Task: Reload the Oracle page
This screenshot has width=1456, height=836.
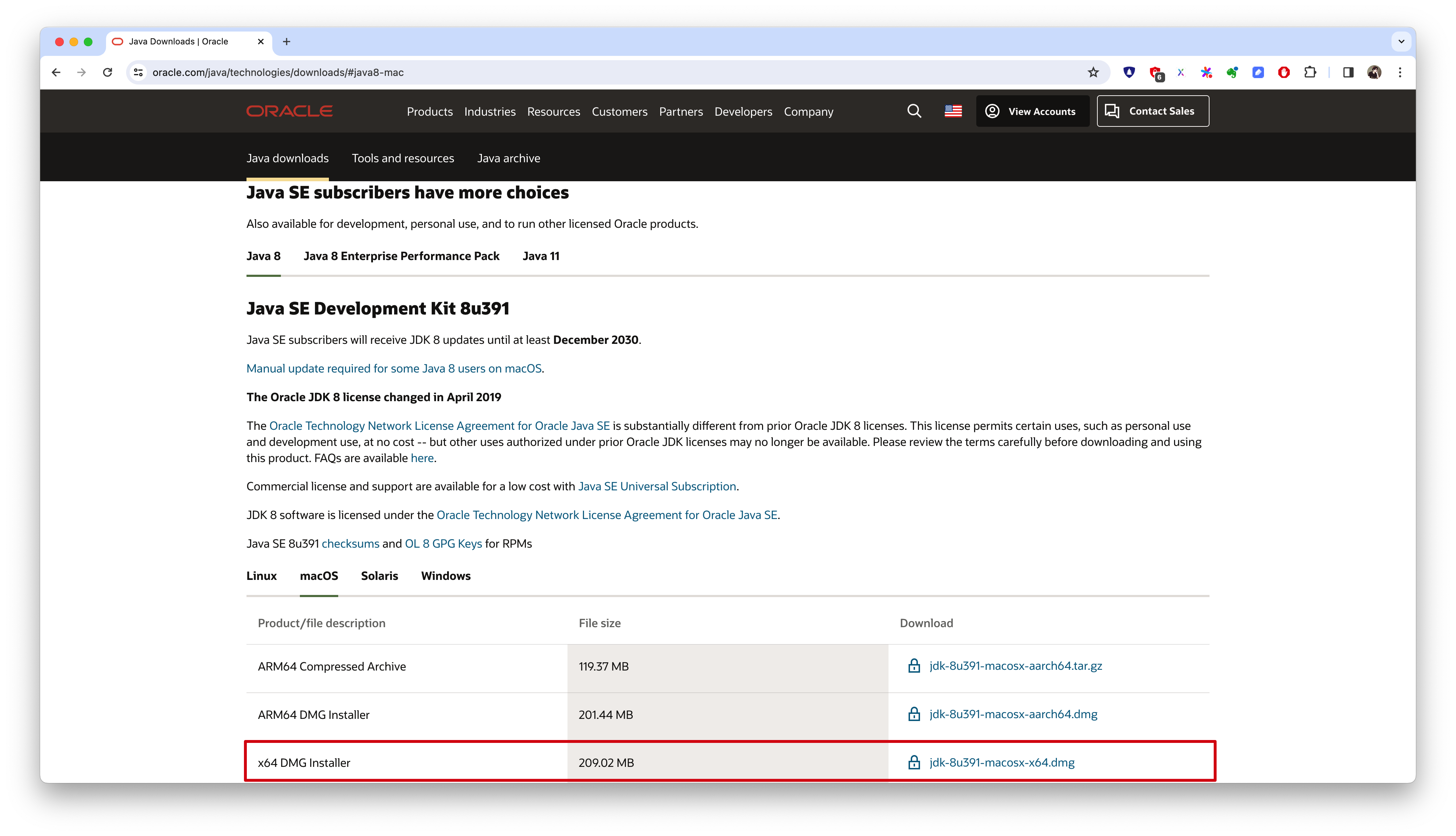Action: click(107, 72)
